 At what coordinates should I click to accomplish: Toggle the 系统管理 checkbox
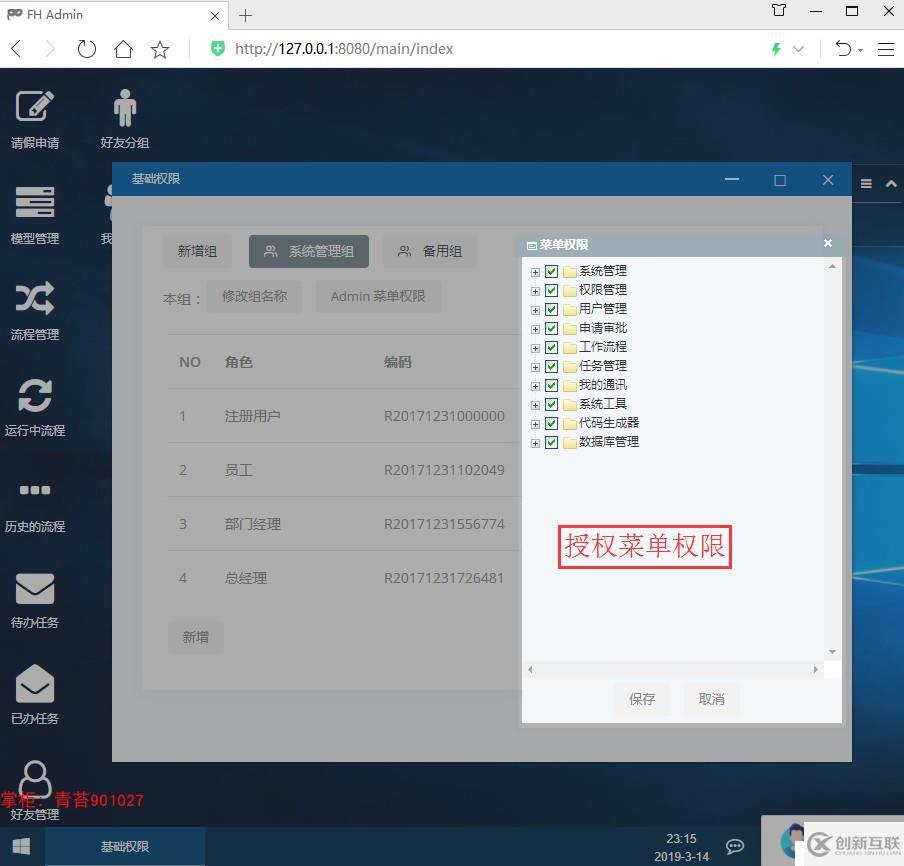(x=551, y=271)
